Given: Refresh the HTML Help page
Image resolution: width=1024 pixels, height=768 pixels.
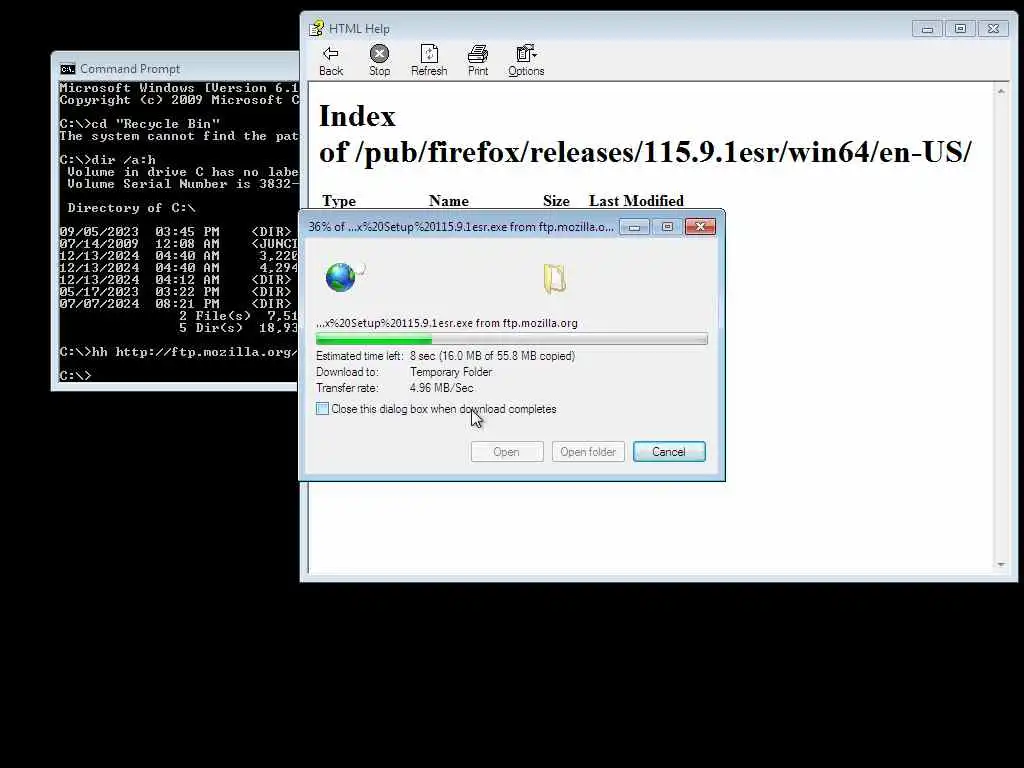Looking at the screenshot, I should tap(429, 61).
